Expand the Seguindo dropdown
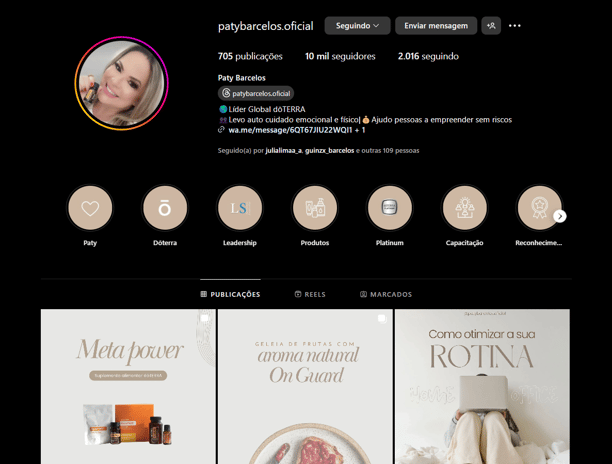This screenshot has height=464, width=612. [x=357, y=26]
